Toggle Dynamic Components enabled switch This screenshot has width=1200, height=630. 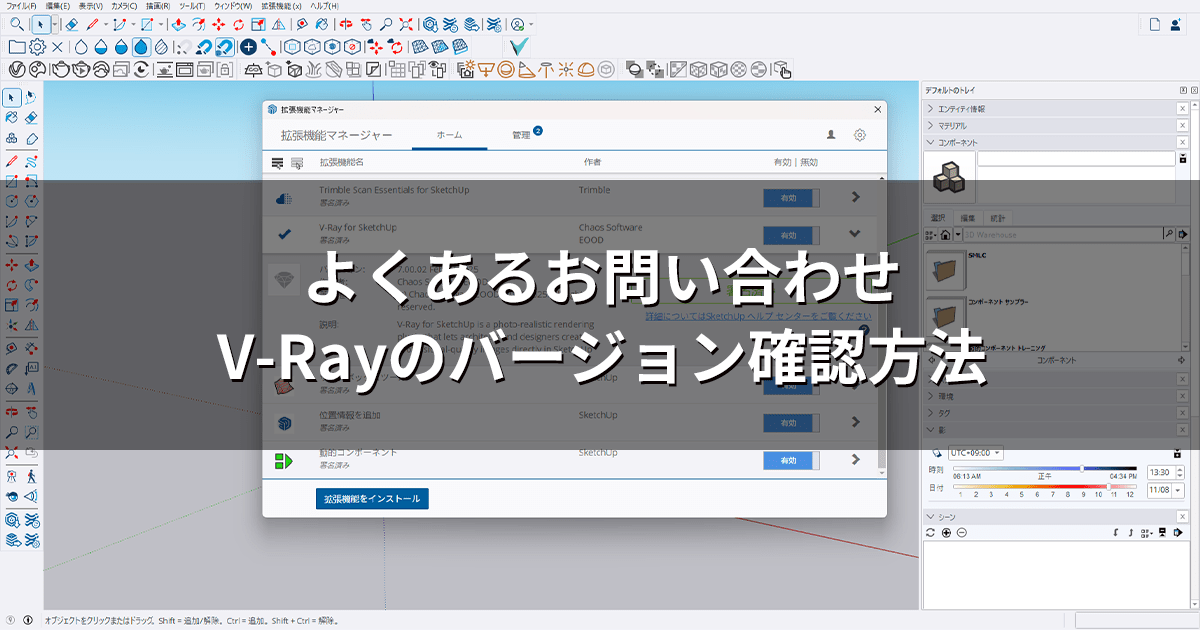coord(790,460)
